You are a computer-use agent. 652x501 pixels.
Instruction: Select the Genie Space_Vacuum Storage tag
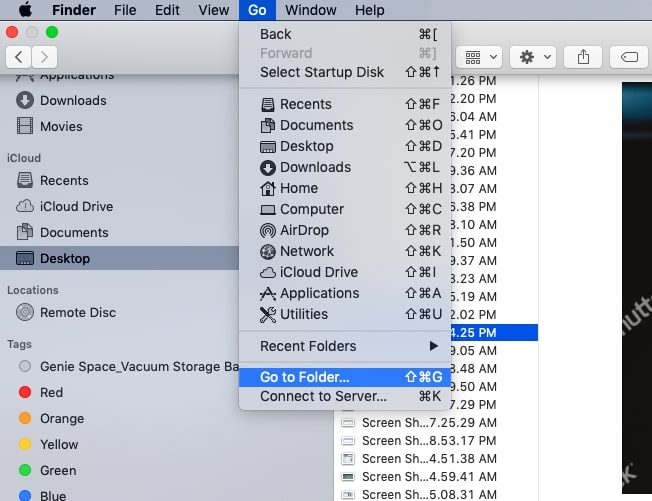tap(120, 366)
